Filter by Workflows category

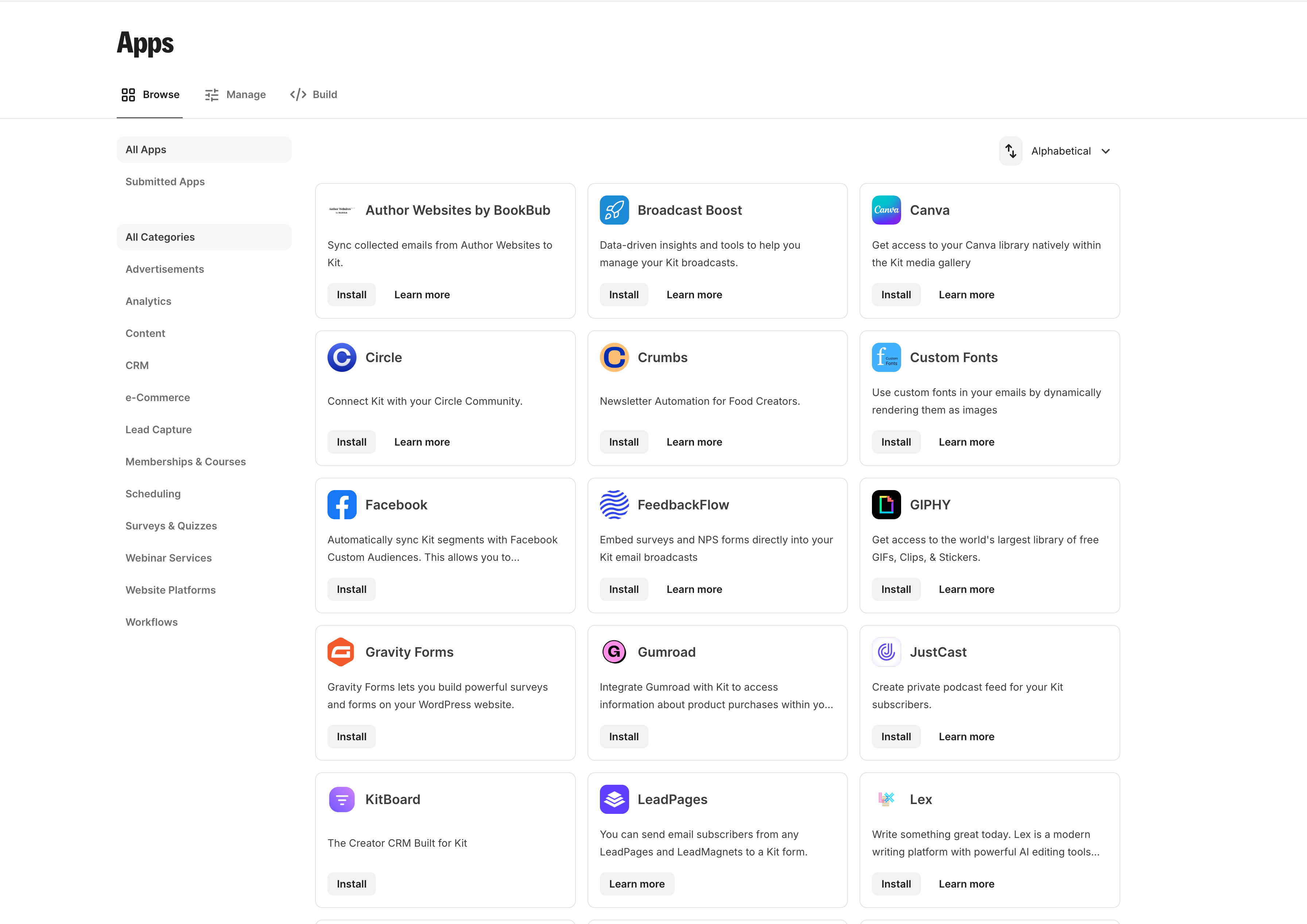pyautogui.click(x=204, y=622)
